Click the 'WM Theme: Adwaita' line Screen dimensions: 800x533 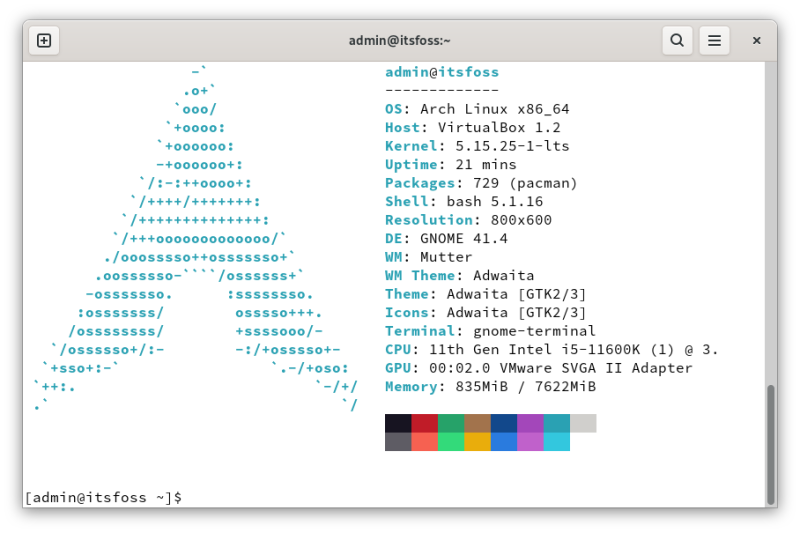tap(460, 275)
